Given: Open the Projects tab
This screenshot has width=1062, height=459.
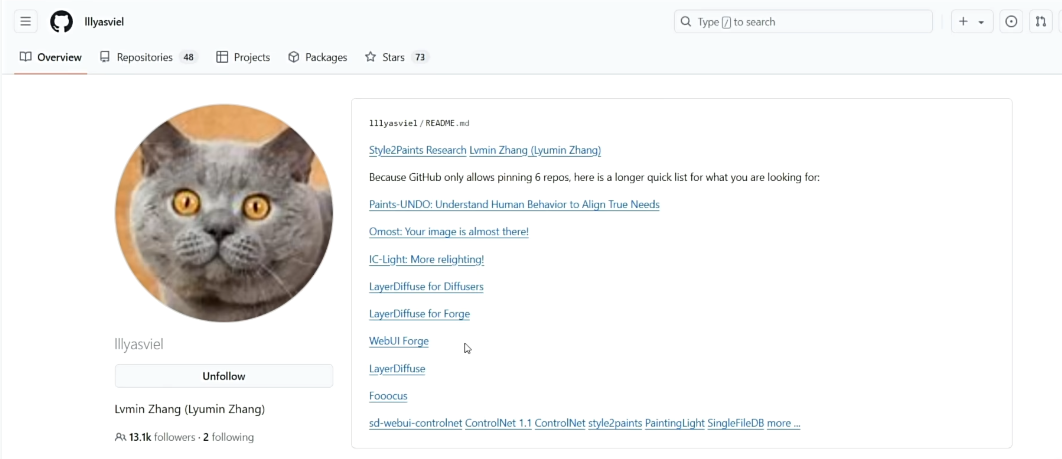Looking at the screenshot, I should (x=243, y=57).
